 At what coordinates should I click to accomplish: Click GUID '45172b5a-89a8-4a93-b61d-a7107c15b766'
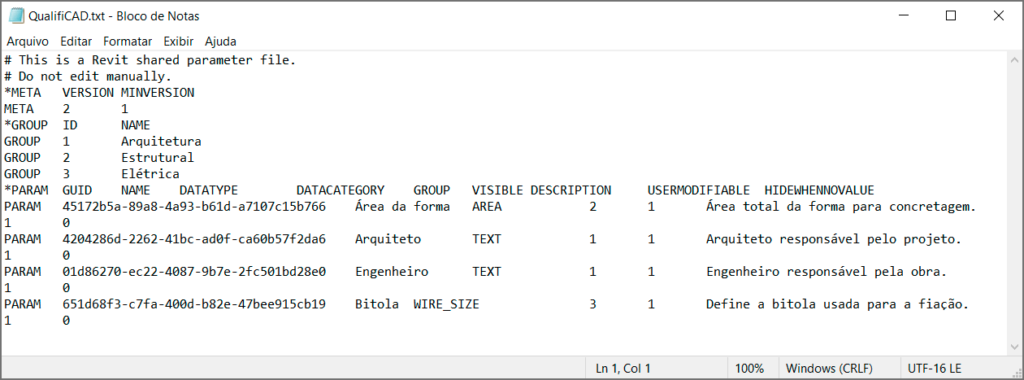pos(194,207)
